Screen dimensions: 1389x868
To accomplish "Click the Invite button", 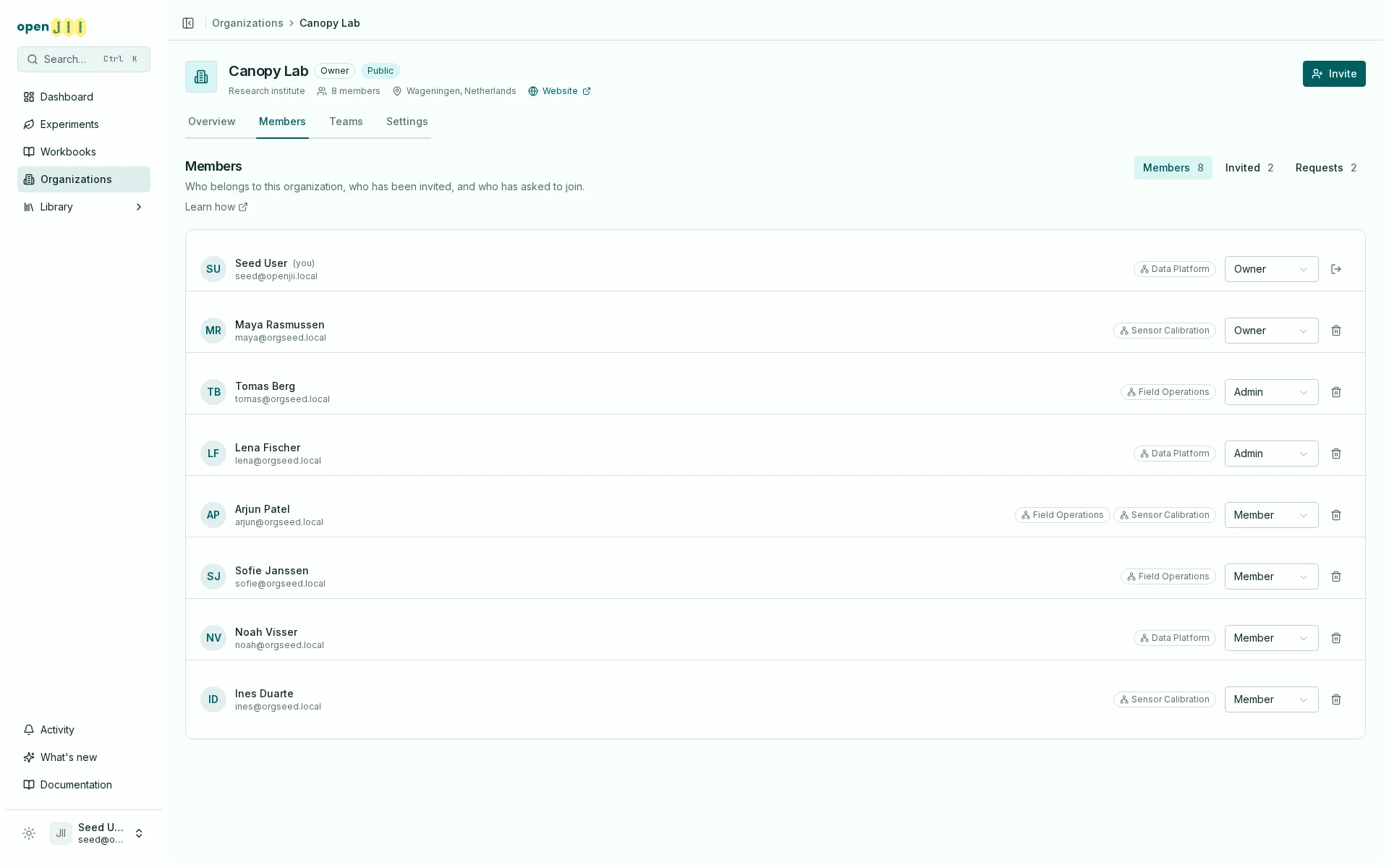I will pyautogui.click(x=1334, y=74).
